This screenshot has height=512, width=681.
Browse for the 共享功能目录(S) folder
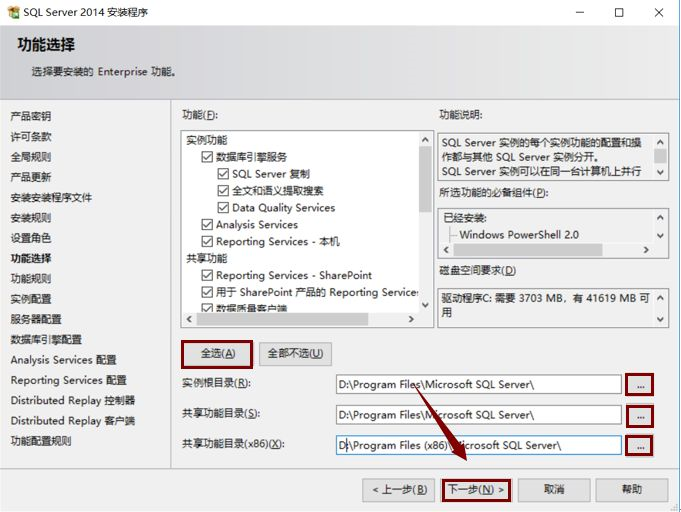(640, 416)
